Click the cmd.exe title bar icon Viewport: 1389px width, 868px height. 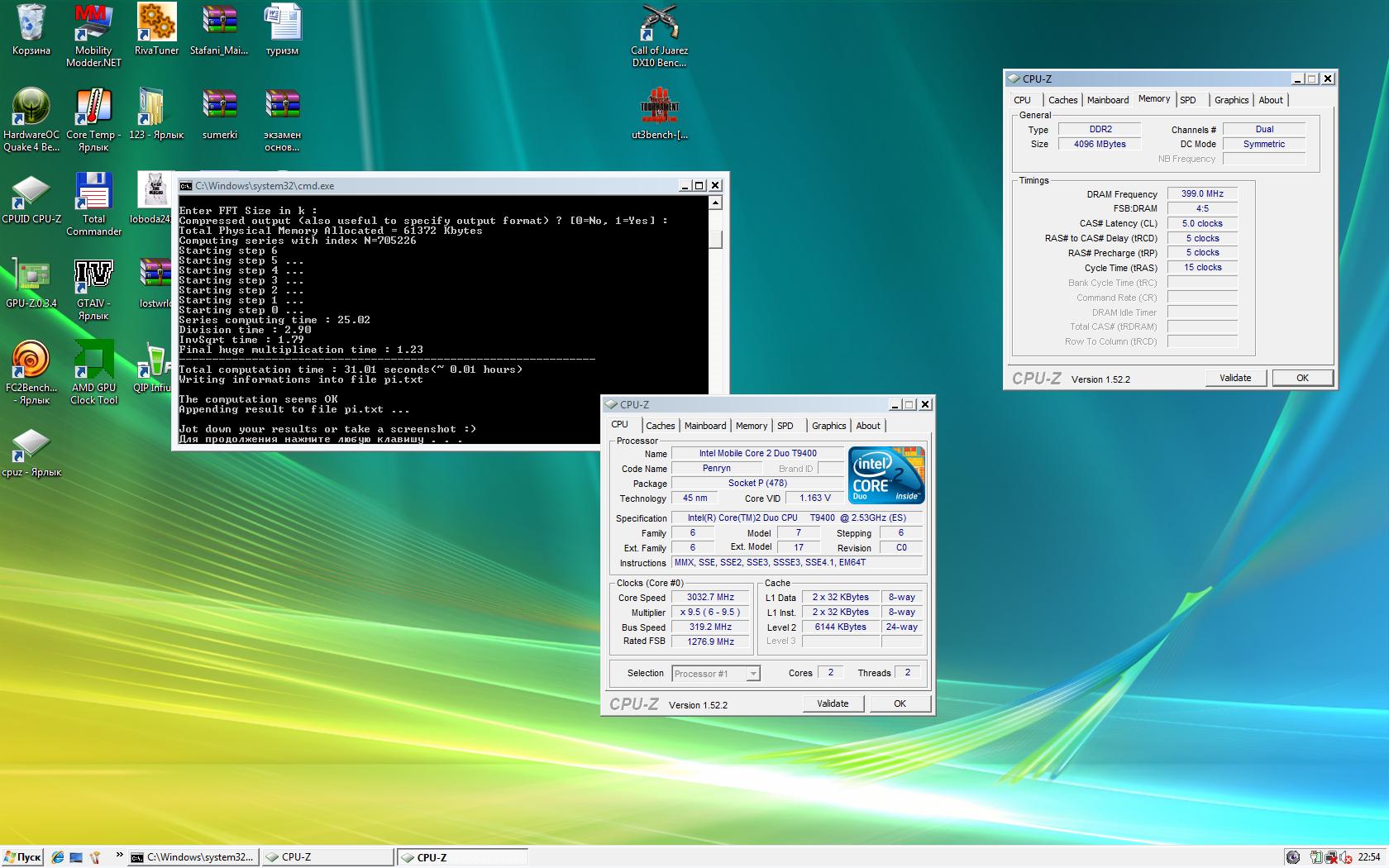coord(186,186)
